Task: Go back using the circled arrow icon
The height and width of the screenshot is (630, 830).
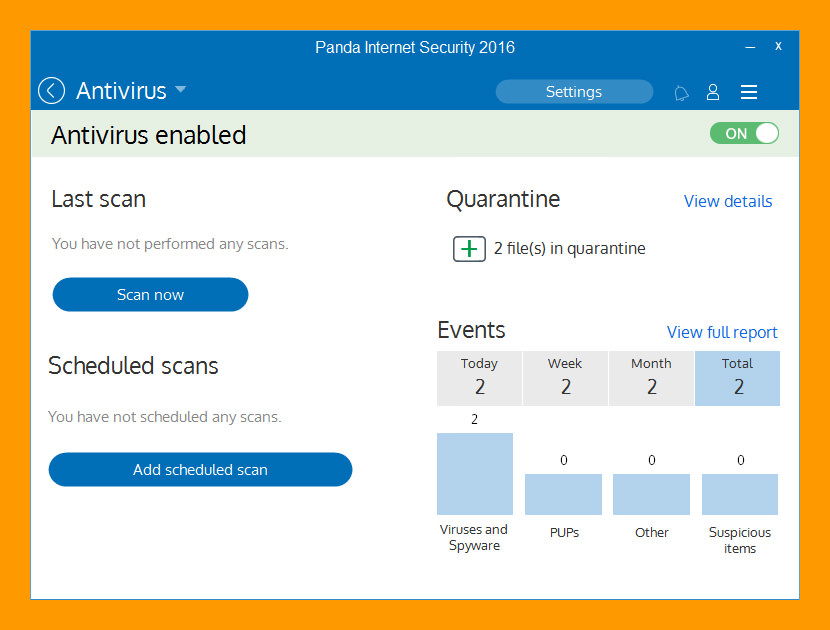Action: 51,91
